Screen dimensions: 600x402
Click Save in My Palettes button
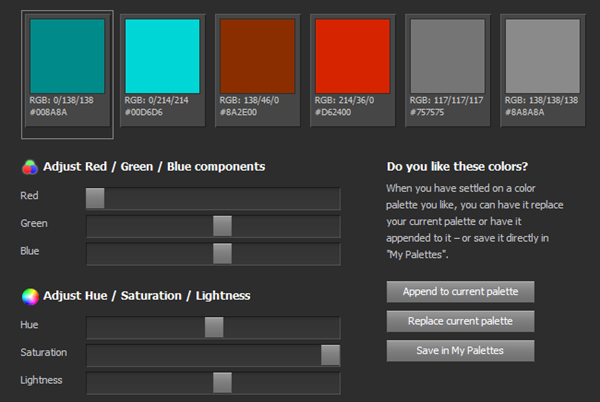coord(460,351)
